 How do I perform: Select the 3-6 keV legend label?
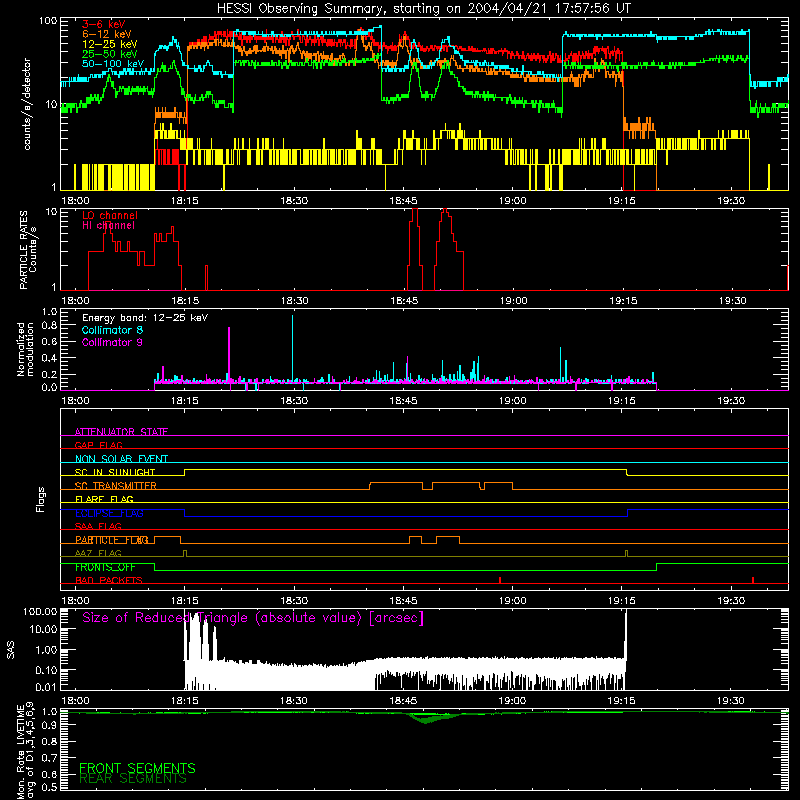coord(103,24)
